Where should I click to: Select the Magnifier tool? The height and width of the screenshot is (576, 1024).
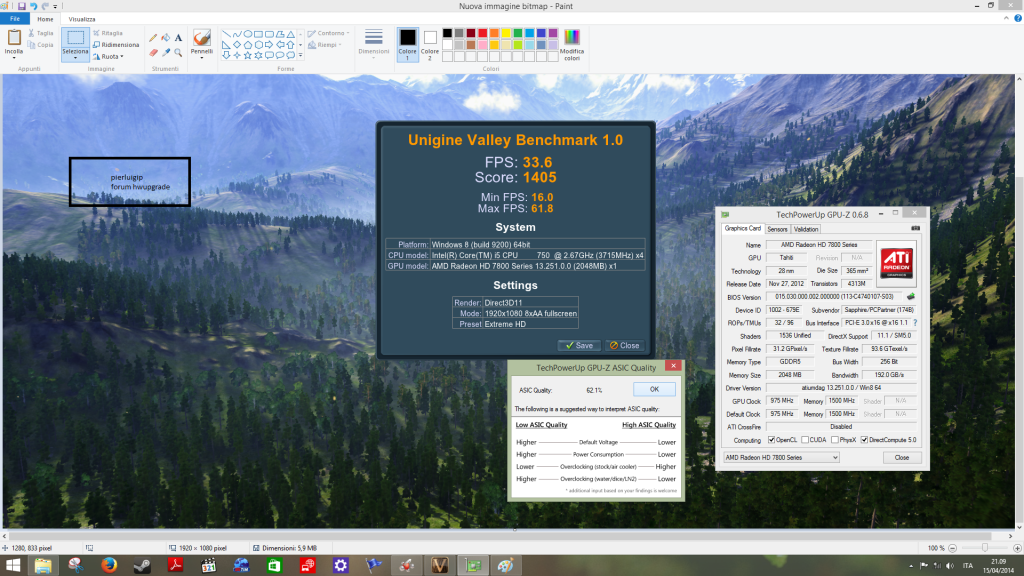tap(178, 52)
